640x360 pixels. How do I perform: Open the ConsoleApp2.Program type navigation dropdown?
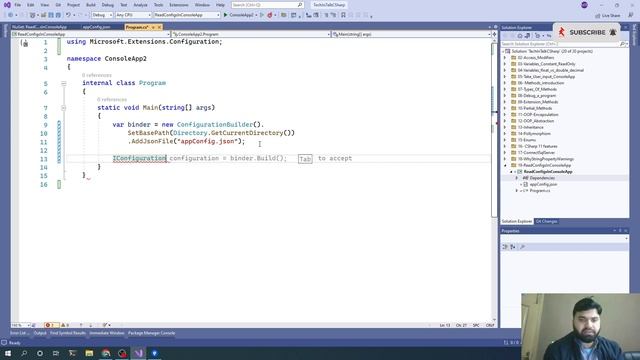pyautogui.click(x=251, y=34)
